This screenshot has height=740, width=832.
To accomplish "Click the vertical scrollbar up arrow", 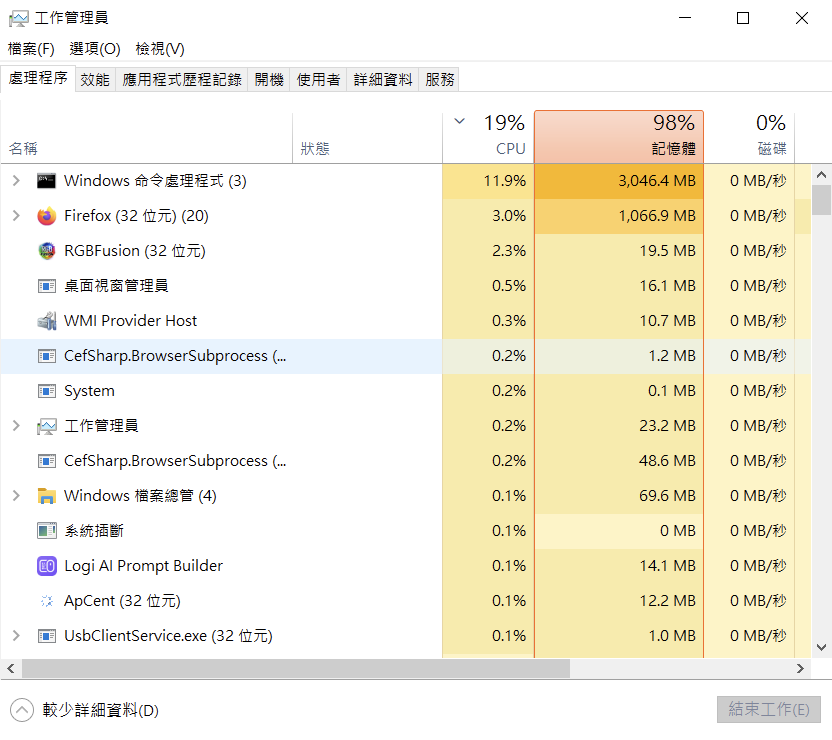I will pyautogui.click(x=821, y=175).
